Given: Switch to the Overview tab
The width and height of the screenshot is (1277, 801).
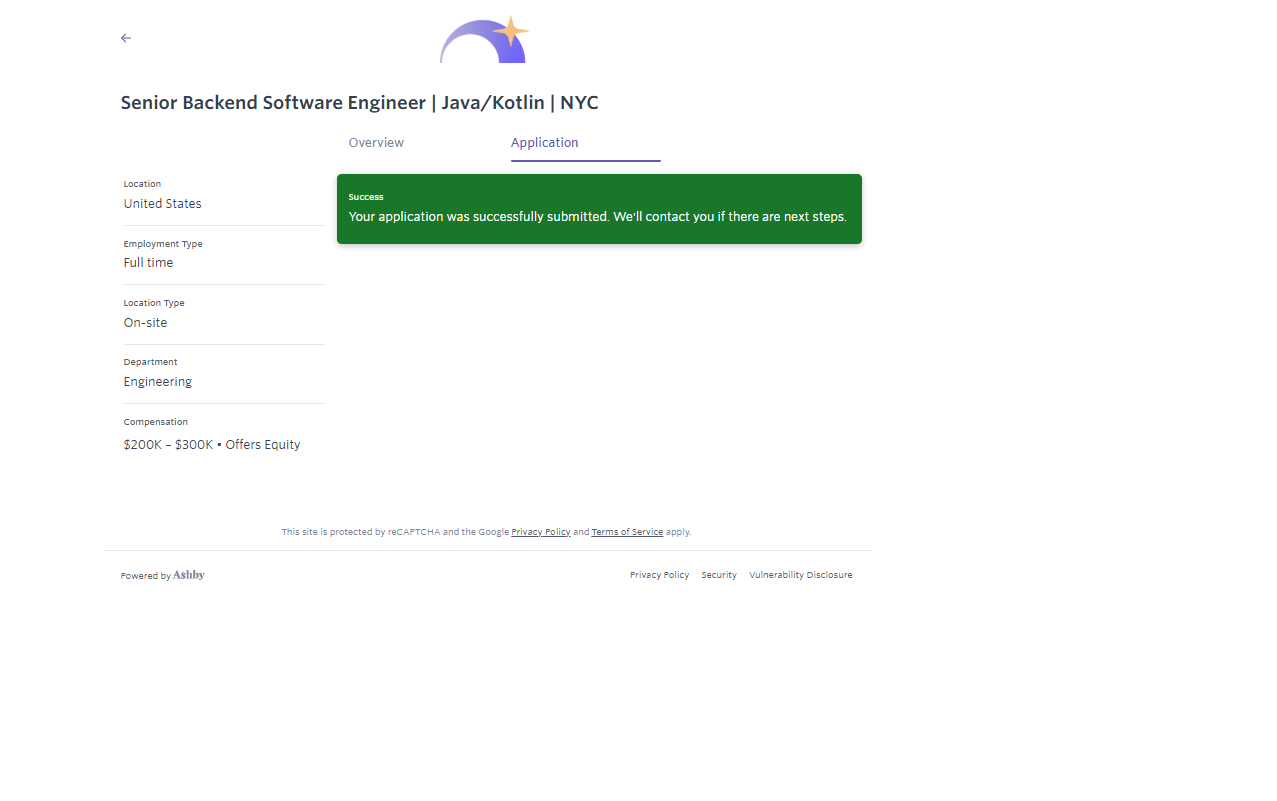Looking at the screenshot, I should pos(376,143).
